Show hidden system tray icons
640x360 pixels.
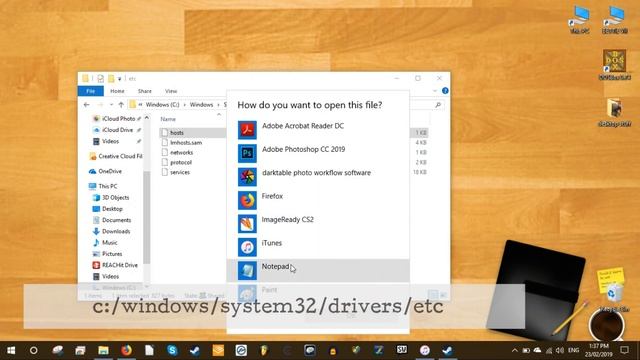515,350
